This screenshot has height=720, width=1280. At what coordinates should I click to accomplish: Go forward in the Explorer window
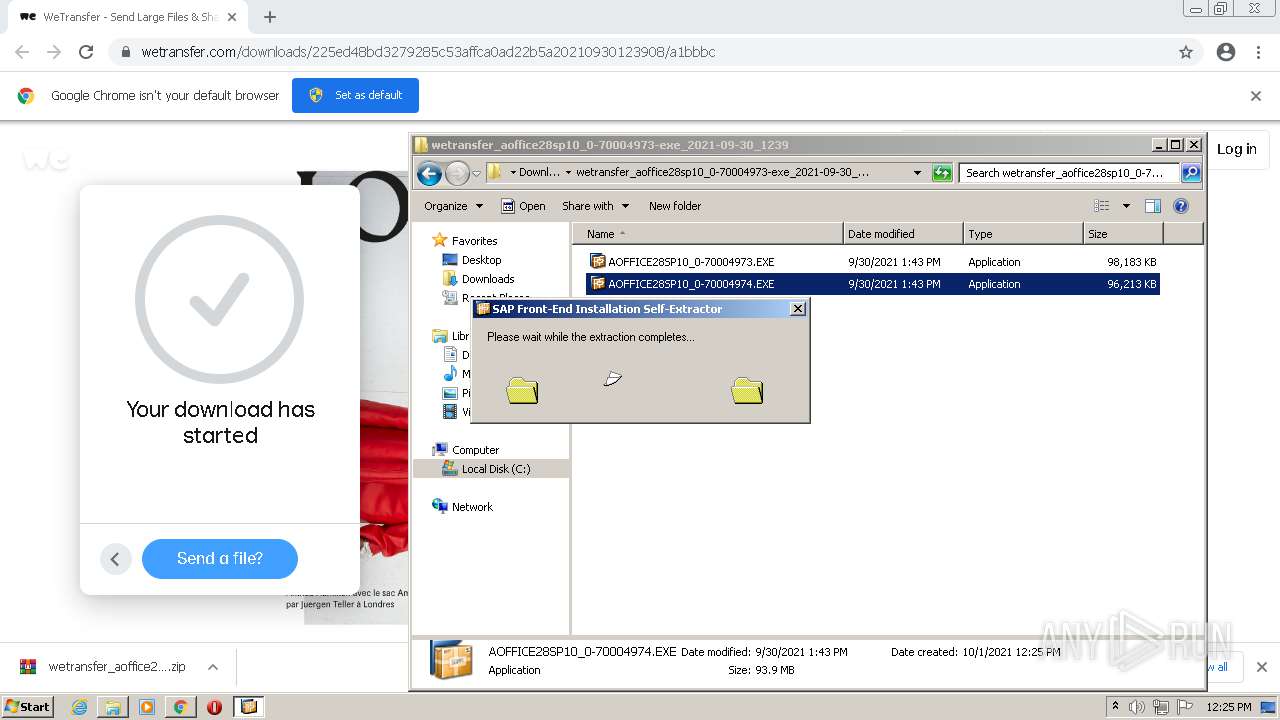(457, 173)
